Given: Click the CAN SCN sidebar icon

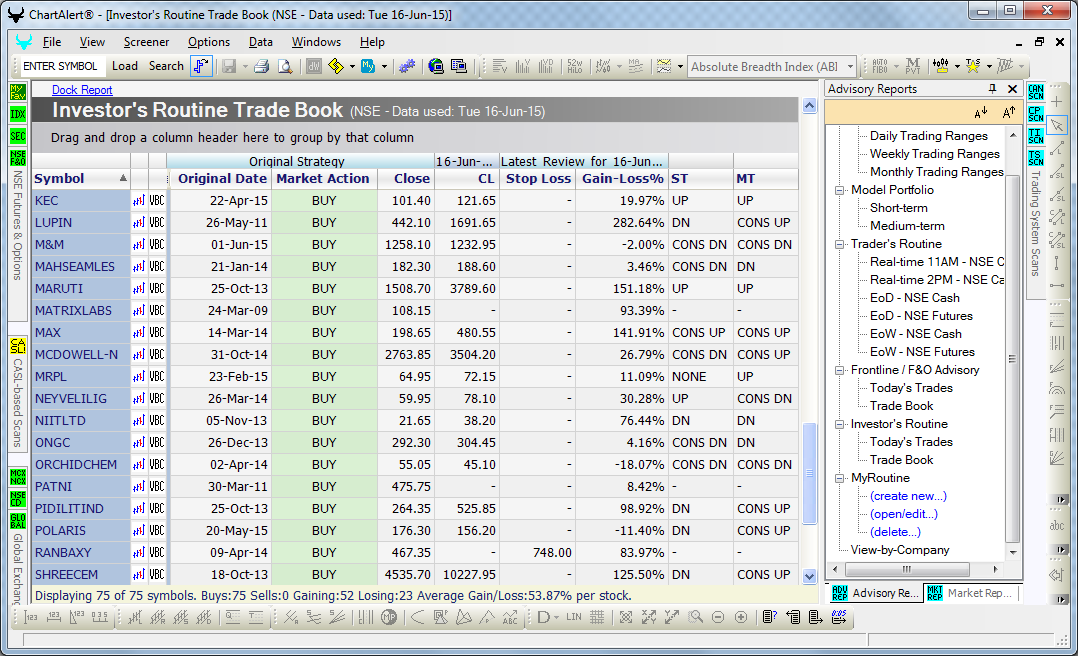Looking at the screenshot, I should click(1036, 91).
